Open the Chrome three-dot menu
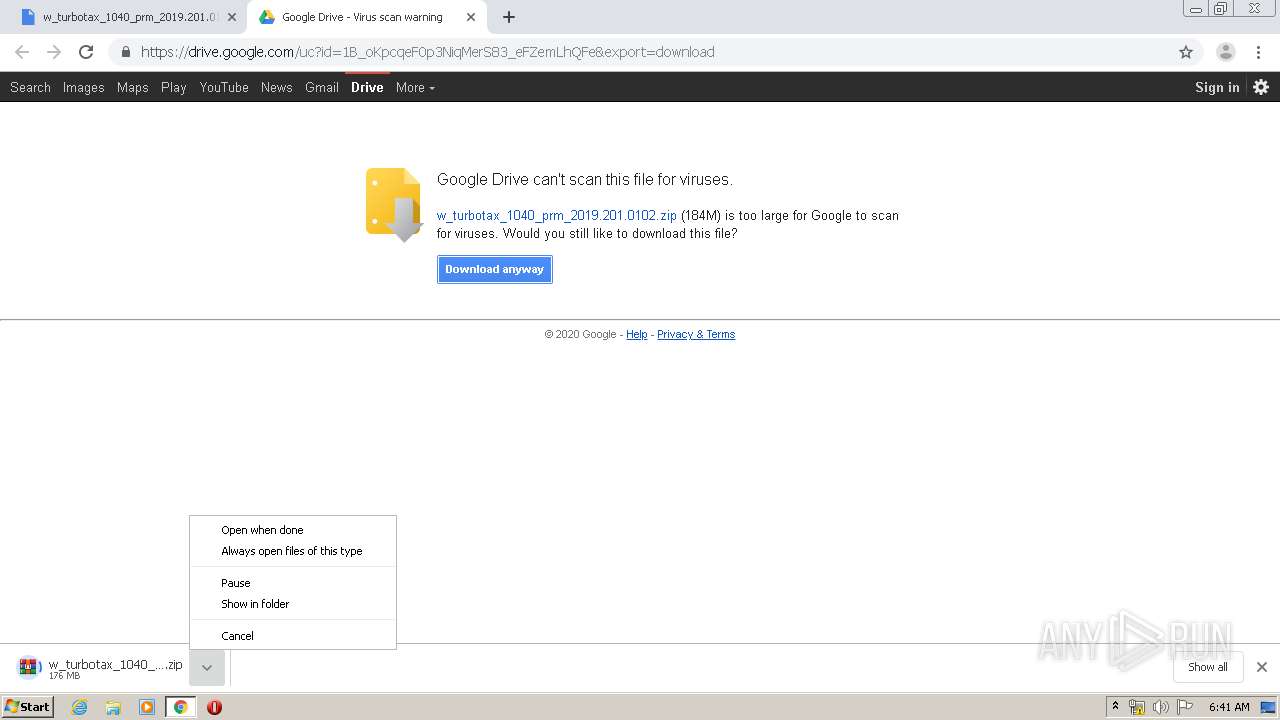The height and width of the screenshot is (720, 1280). (x=1259, y=52)
